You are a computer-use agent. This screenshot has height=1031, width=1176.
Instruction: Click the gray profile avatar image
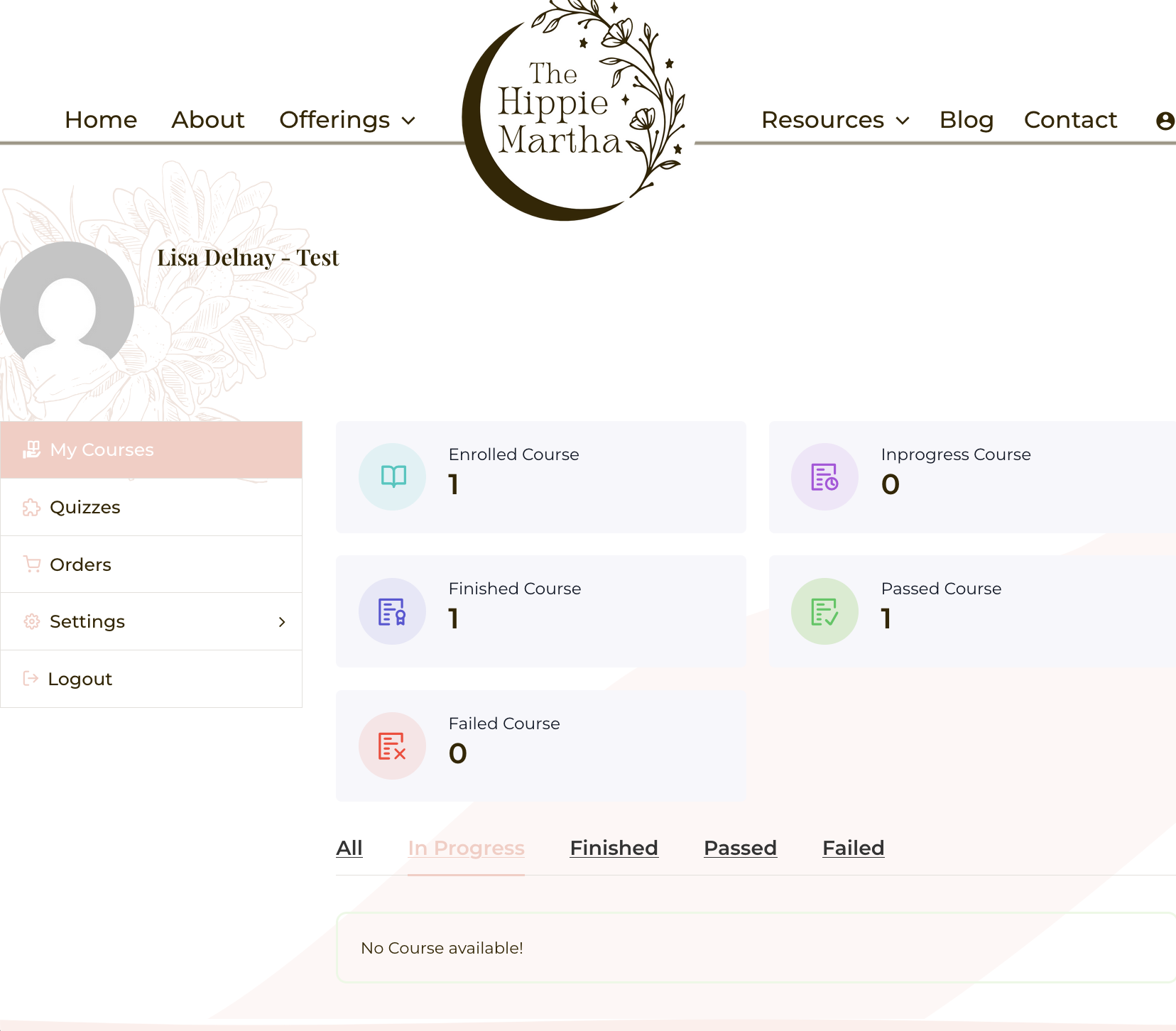coord(67,308)
